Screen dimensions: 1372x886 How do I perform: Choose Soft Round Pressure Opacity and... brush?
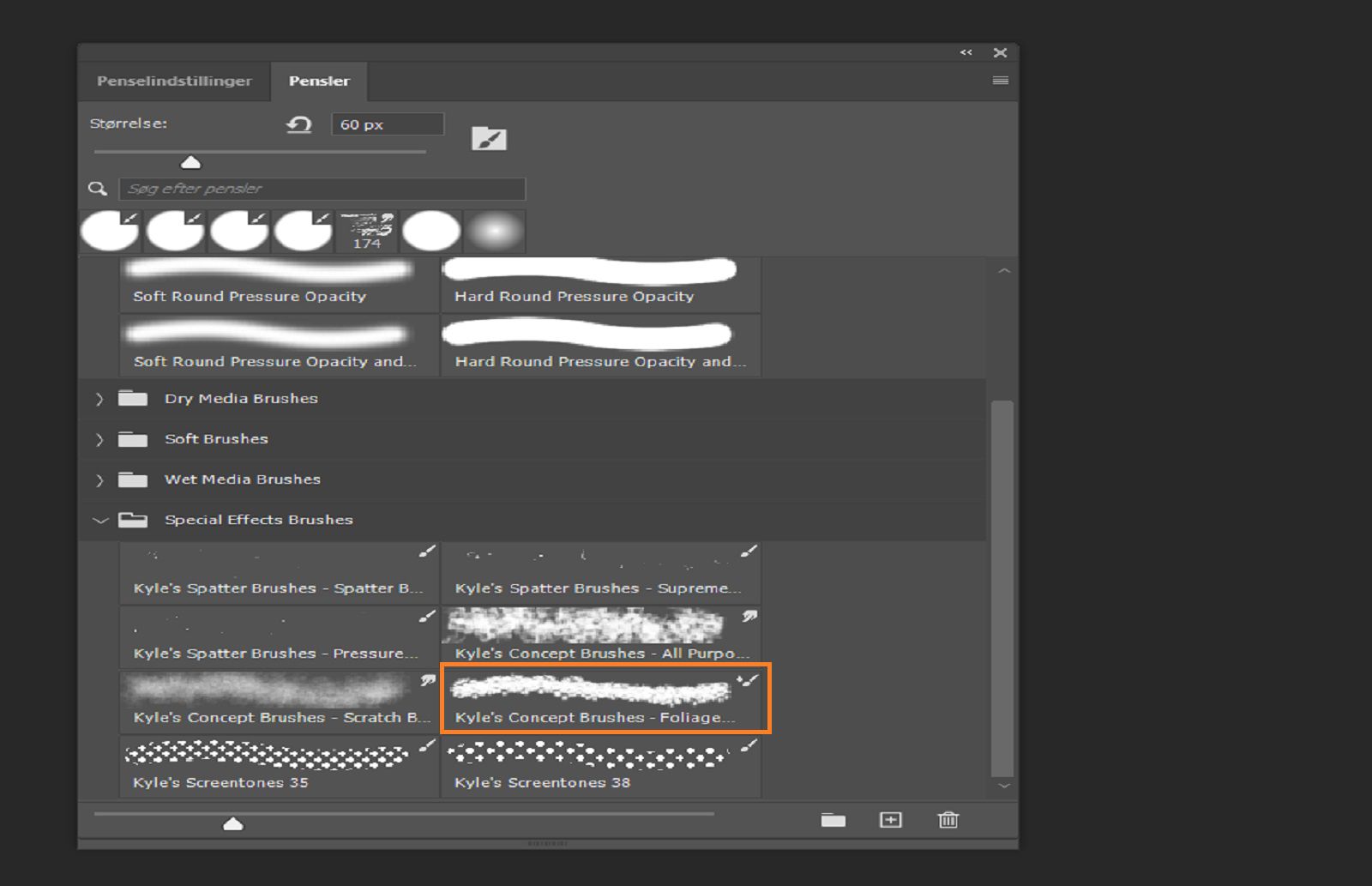[279, 346]
